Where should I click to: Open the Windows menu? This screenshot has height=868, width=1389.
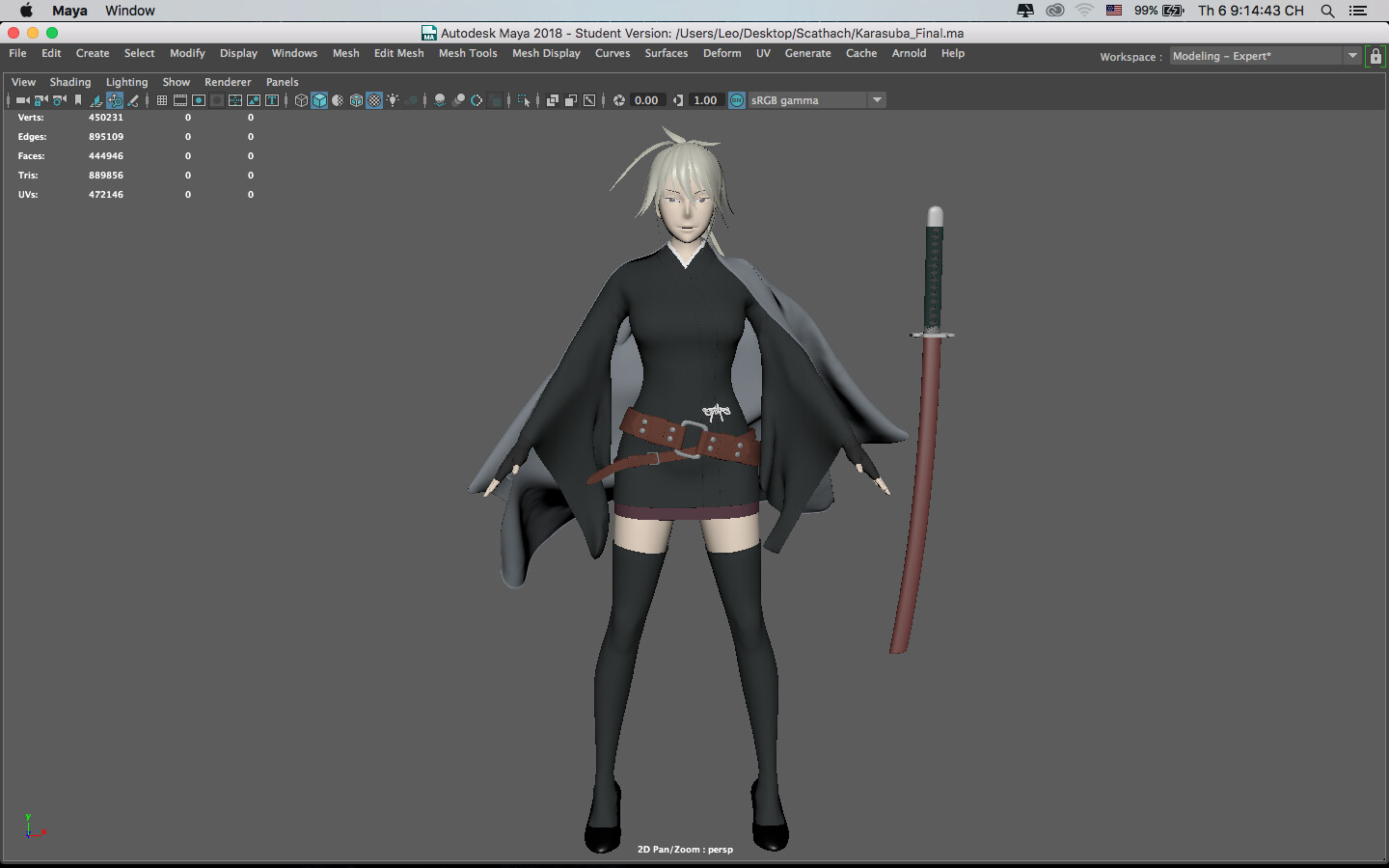[x=294, y=53]
